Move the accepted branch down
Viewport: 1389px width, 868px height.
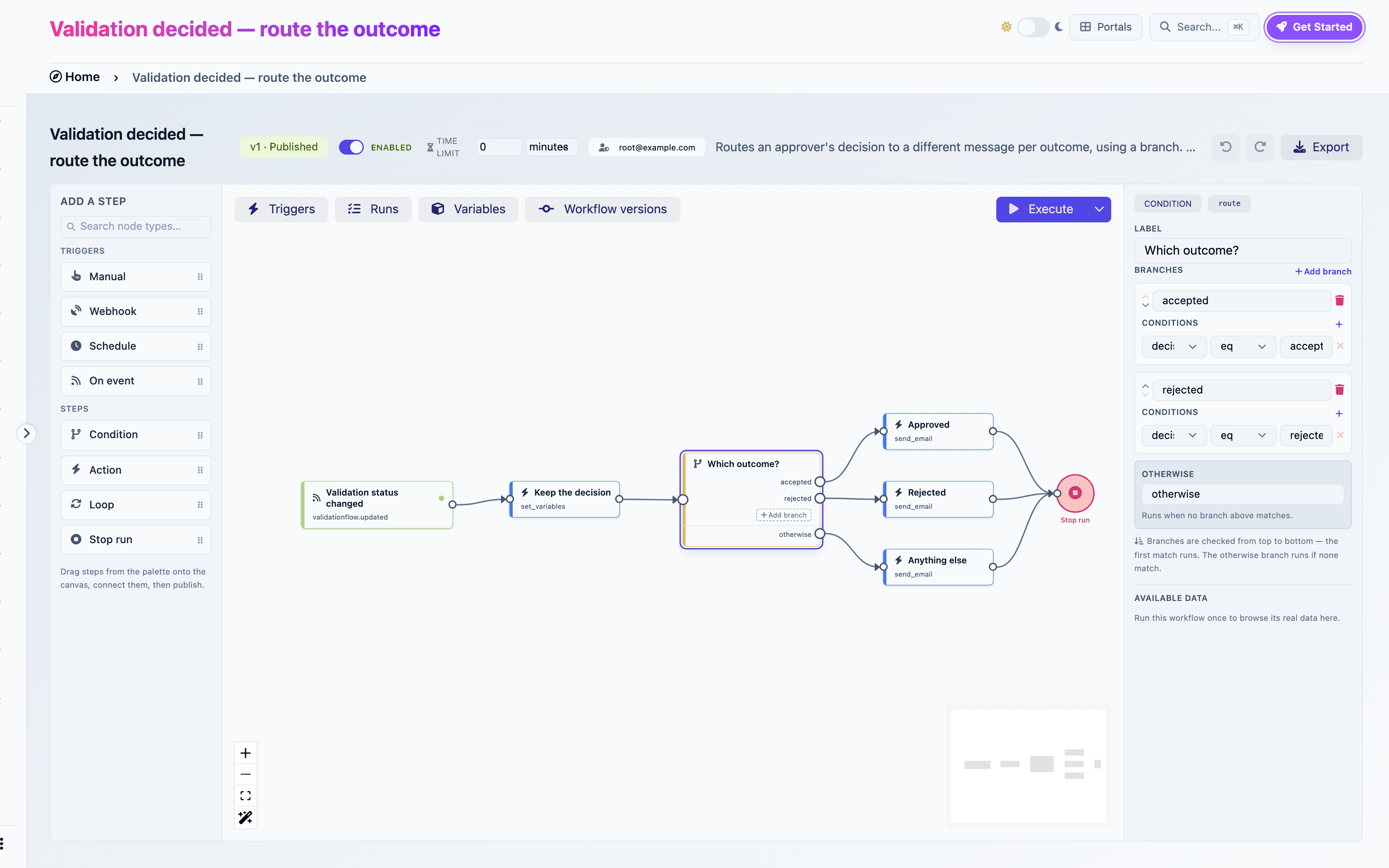click(1146, 305)
